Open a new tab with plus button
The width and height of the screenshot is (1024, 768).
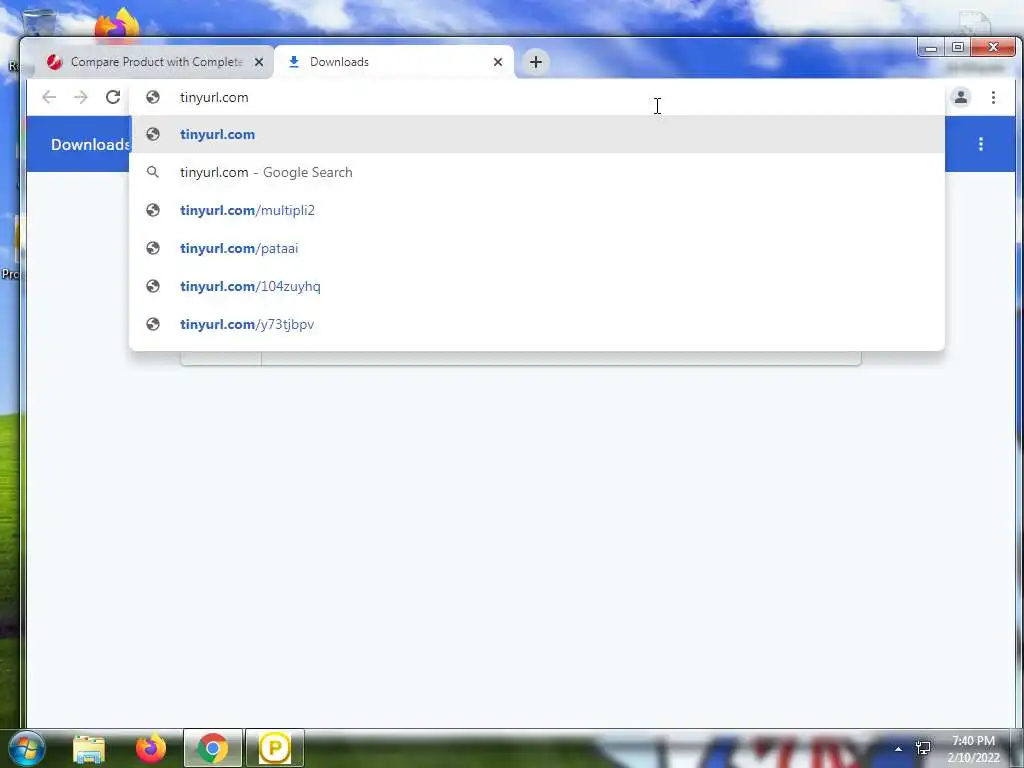point(536,62)
